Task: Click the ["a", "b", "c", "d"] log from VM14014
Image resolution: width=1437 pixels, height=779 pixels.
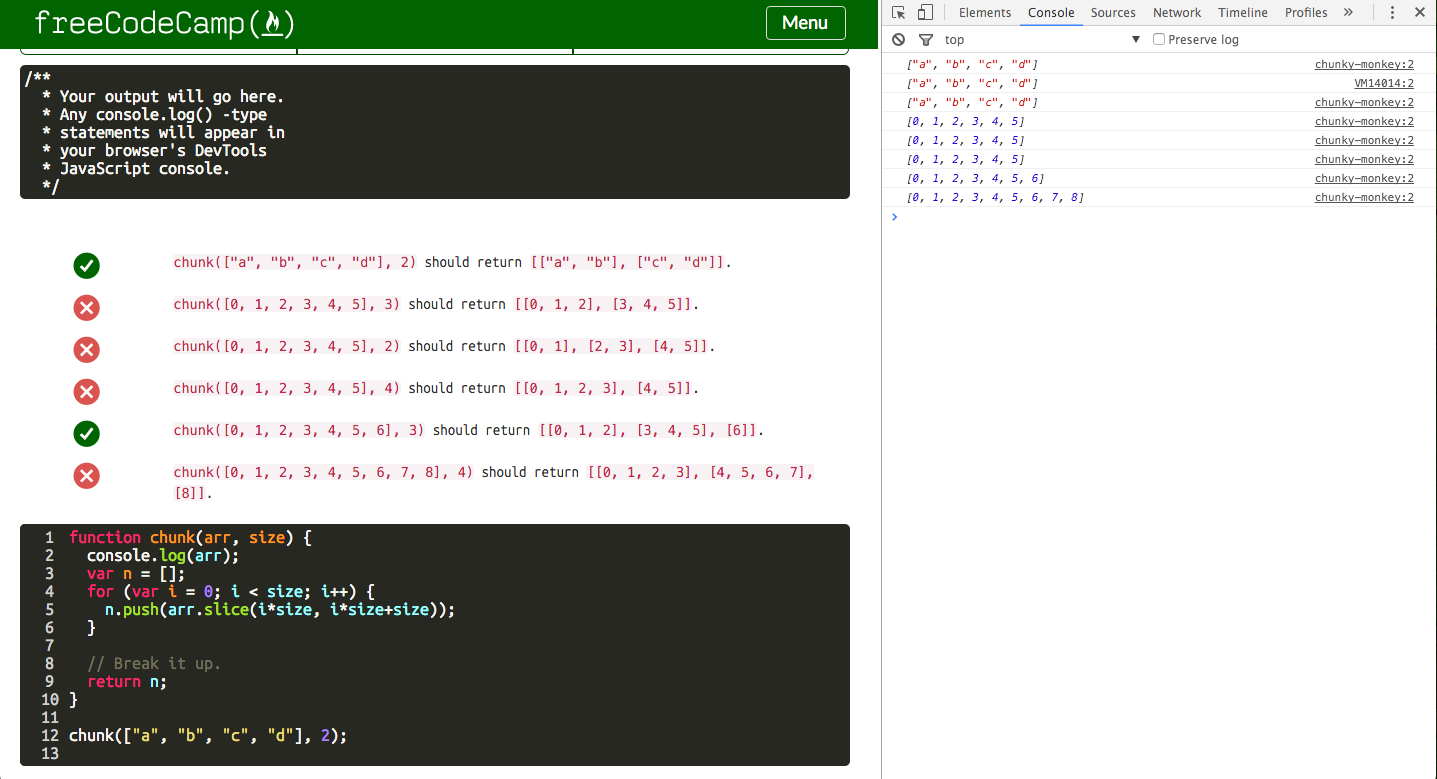Action: click(x=972, y=84)
